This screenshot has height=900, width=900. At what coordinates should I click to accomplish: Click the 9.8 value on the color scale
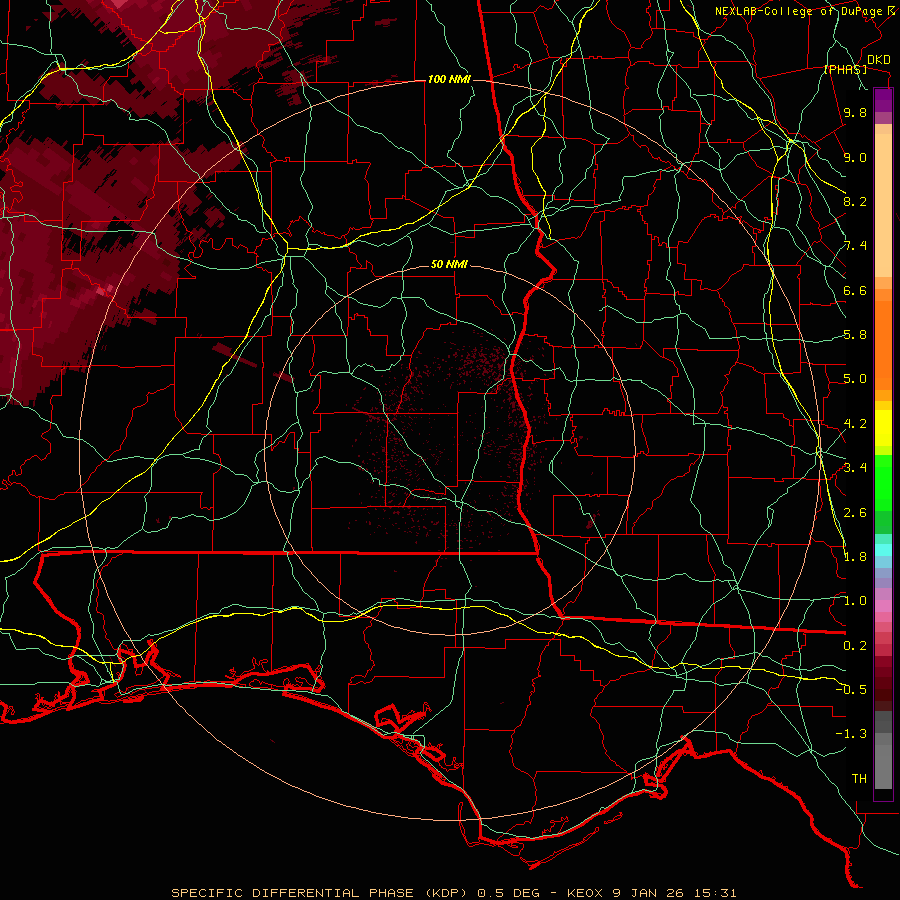point(855,112)
